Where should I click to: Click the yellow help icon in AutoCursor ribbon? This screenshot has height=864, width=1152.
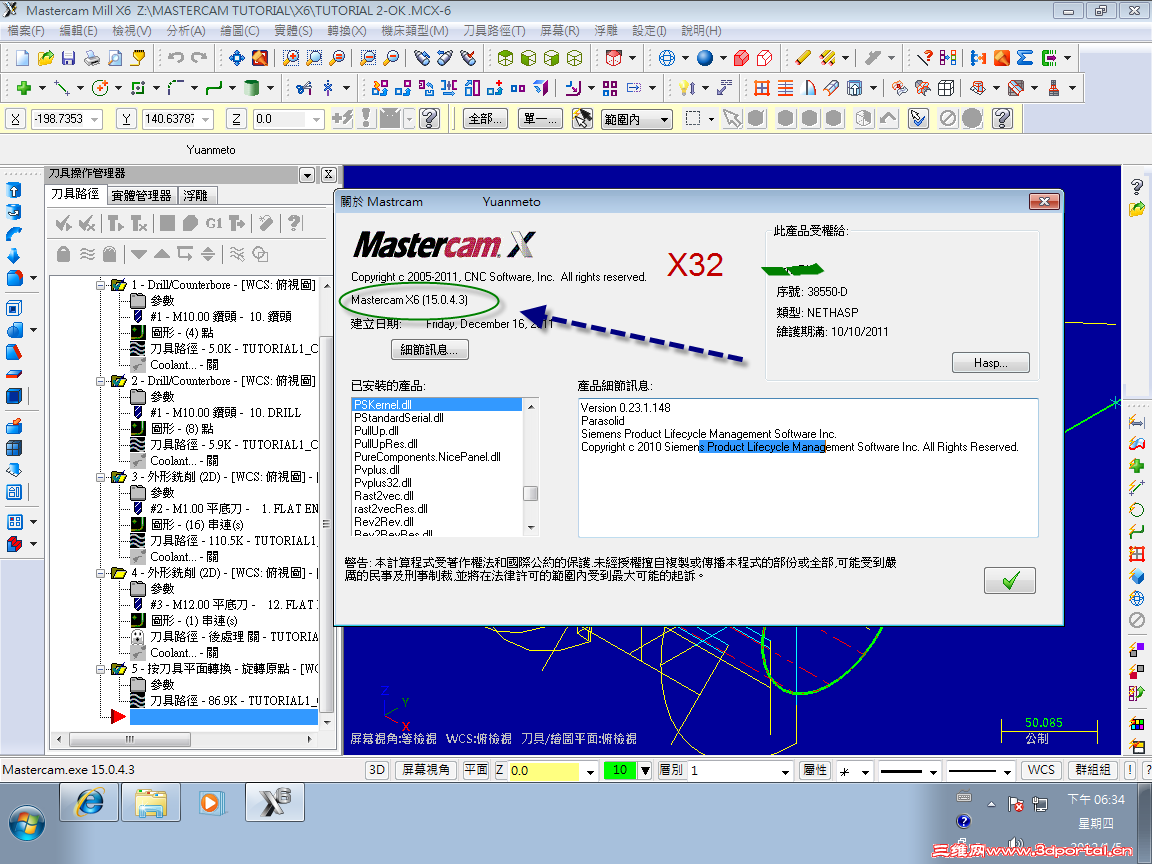(430, 118)
